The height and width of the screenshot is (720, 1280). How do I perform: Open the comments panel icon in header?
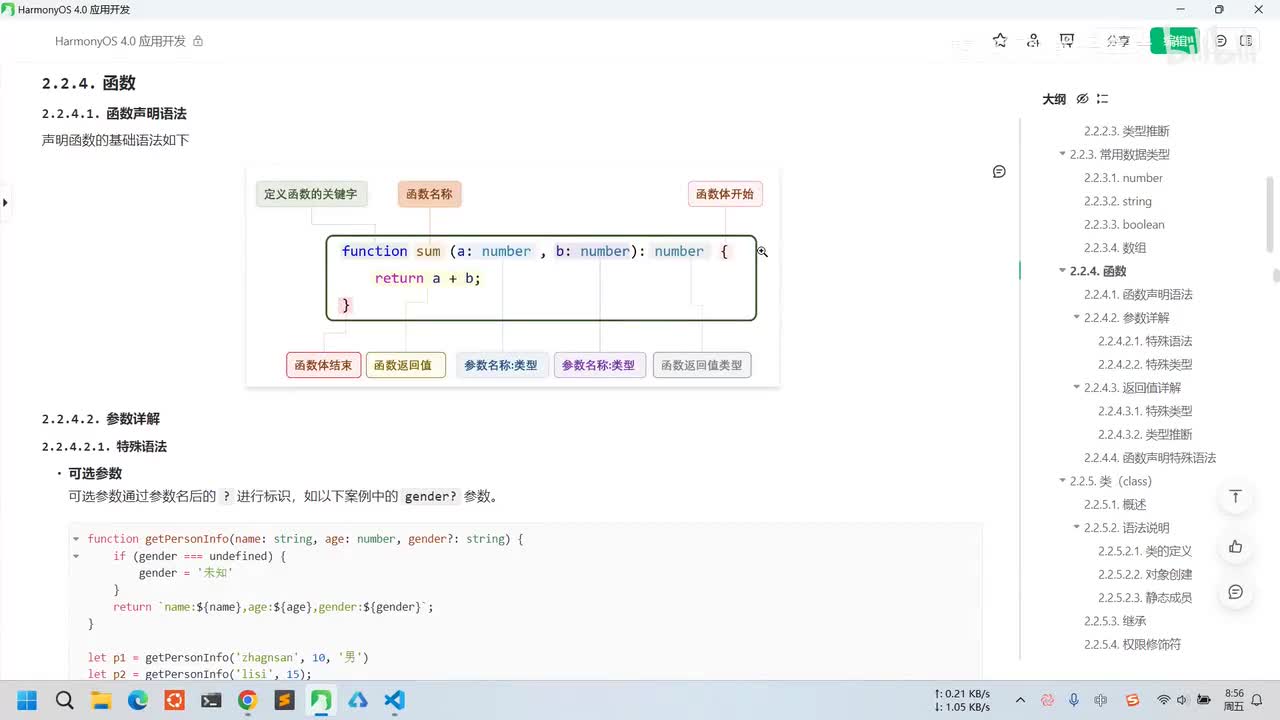1220,41
